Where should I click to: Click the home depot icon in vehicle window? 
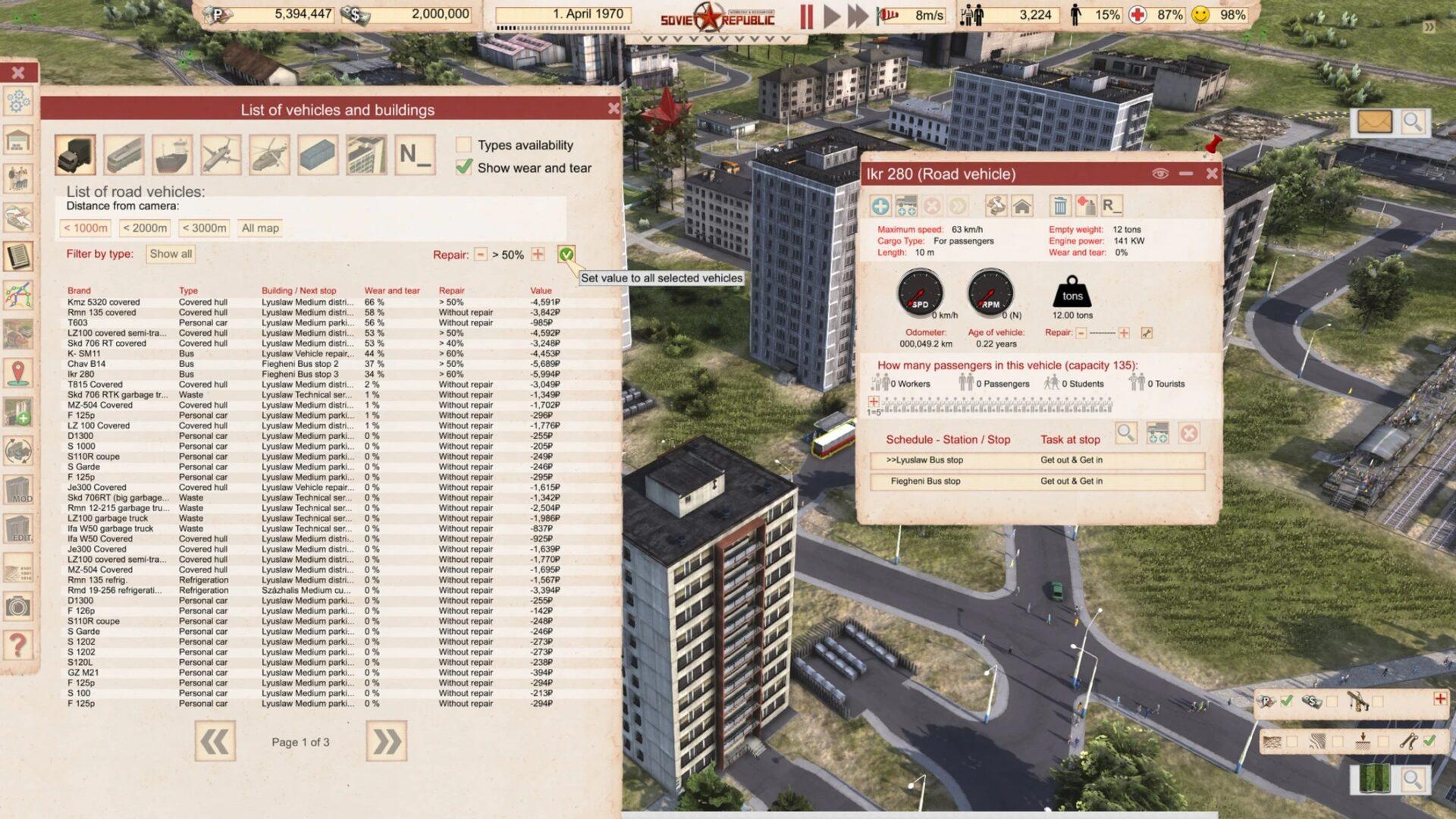(x=1022, y=206)
